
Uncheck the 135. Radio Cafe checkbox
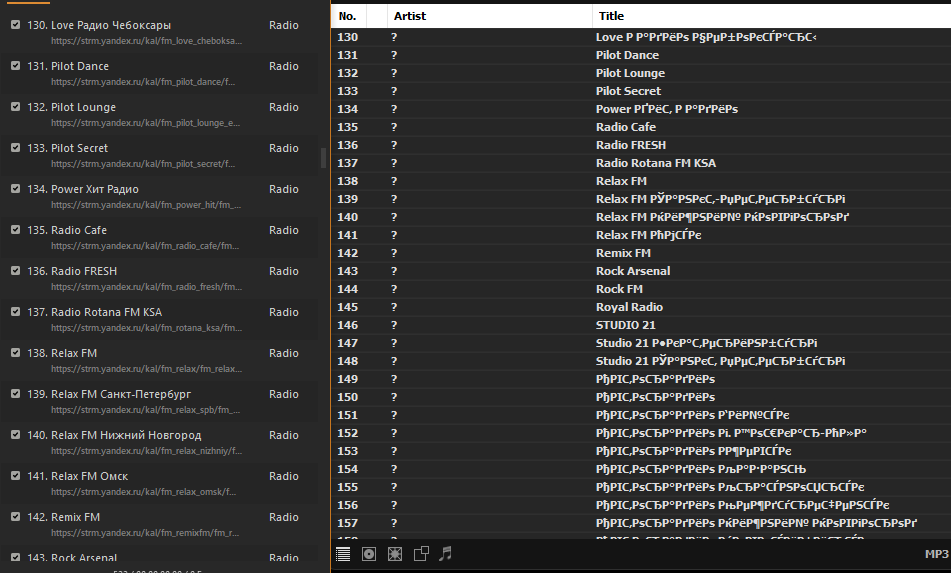(x=16, y=230)
